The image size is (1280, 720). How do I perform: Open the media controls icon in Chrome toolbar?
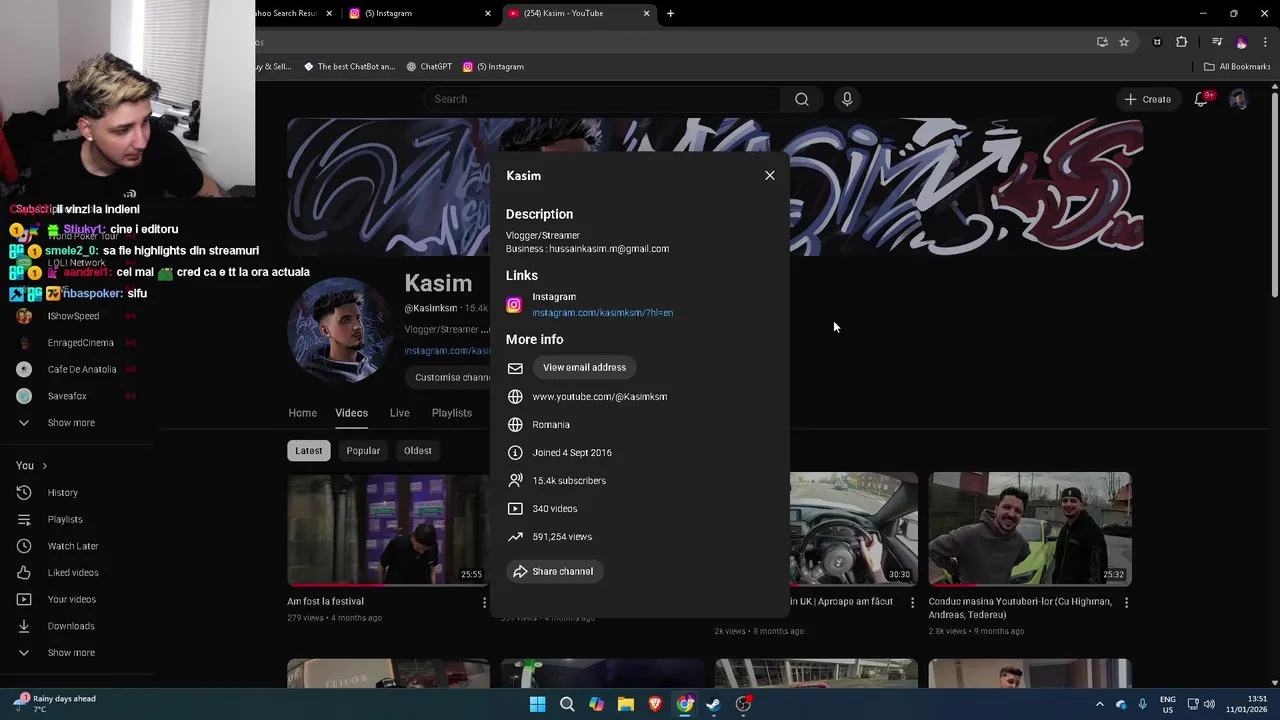[1217, 42]
